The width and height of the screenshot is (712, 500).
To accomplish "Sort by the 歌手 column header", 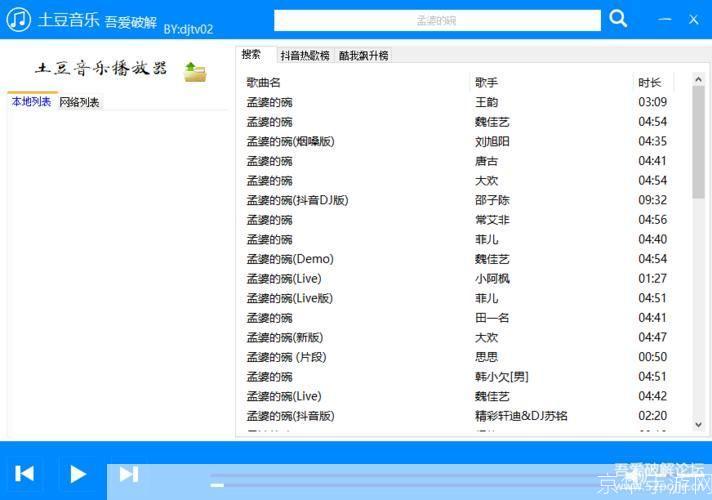I will tap(486, 82).
